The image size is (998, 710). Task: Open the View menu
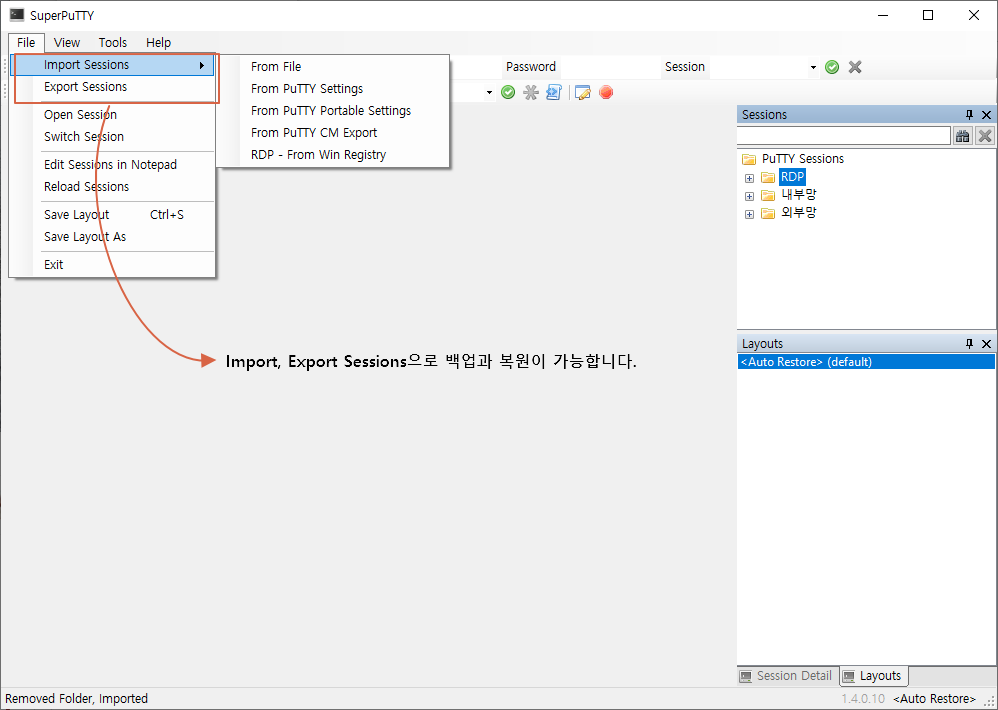pos(67,43)
